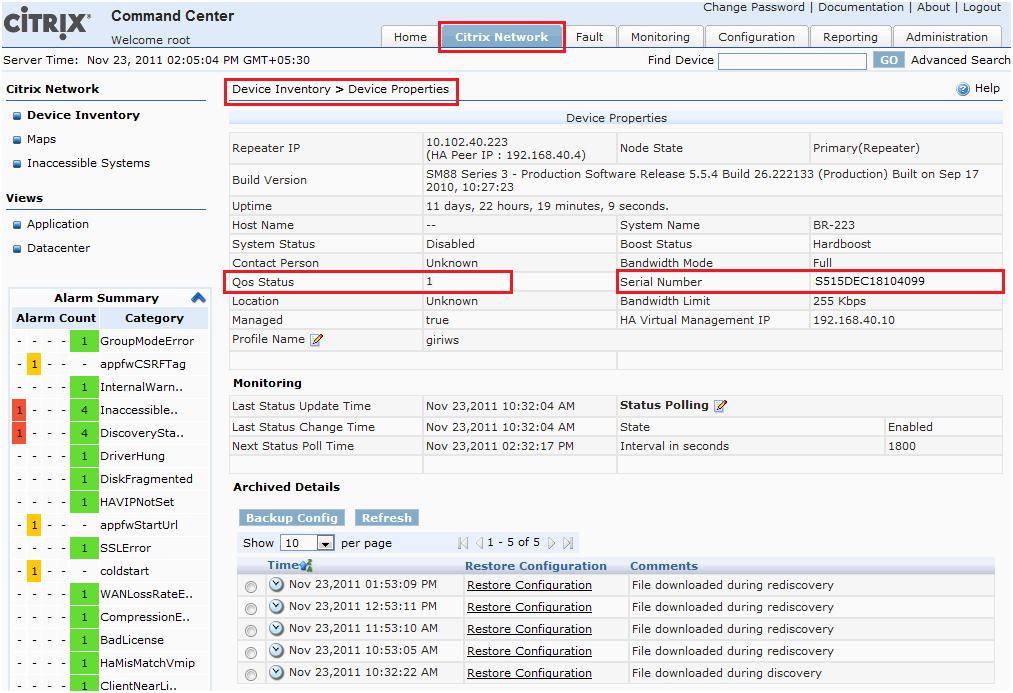Click the Restore Configuration column header
Screen dimensions: 1013x693
[x=536, y=566]
